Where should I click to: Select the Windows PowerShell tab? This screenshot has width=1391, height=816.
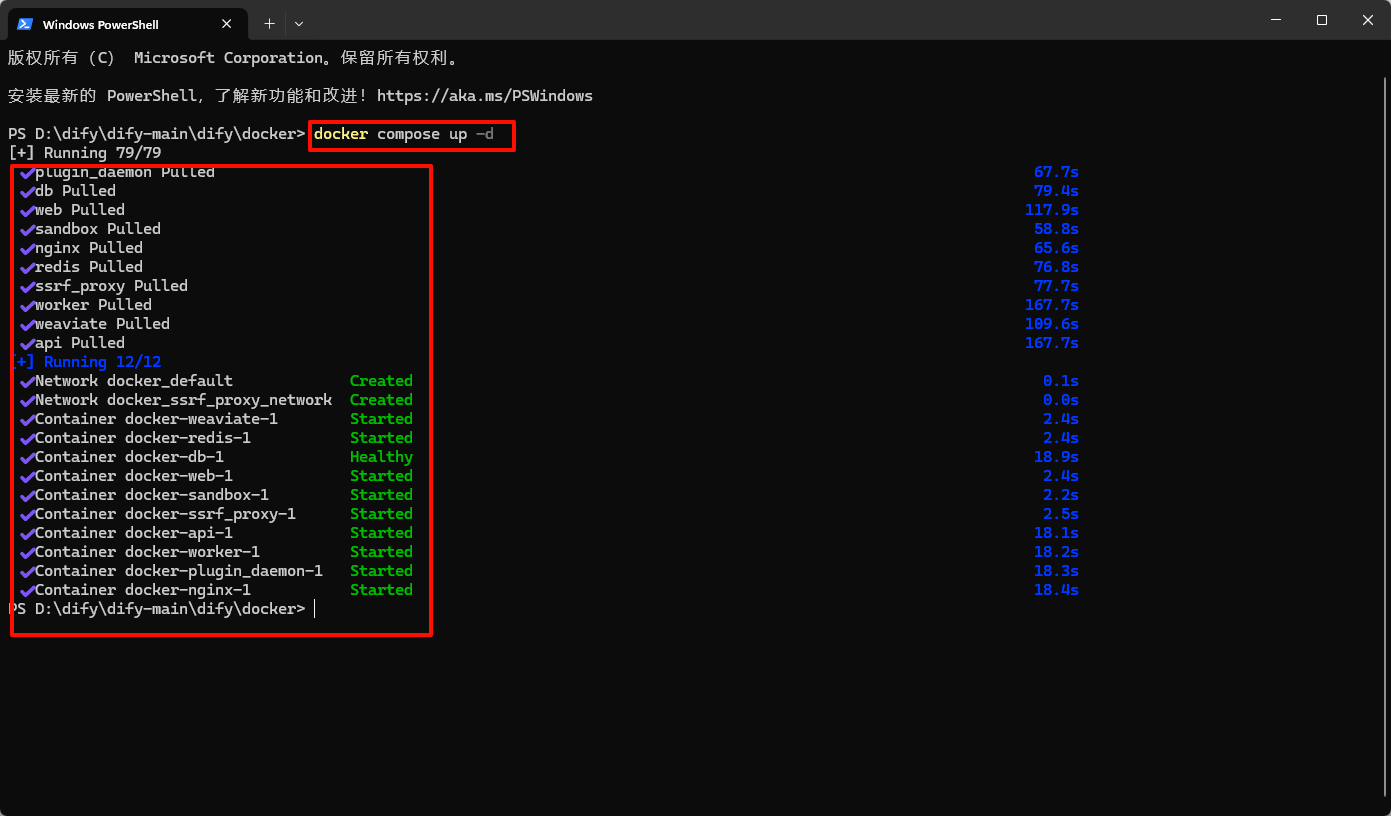click(x=127, y=23)
